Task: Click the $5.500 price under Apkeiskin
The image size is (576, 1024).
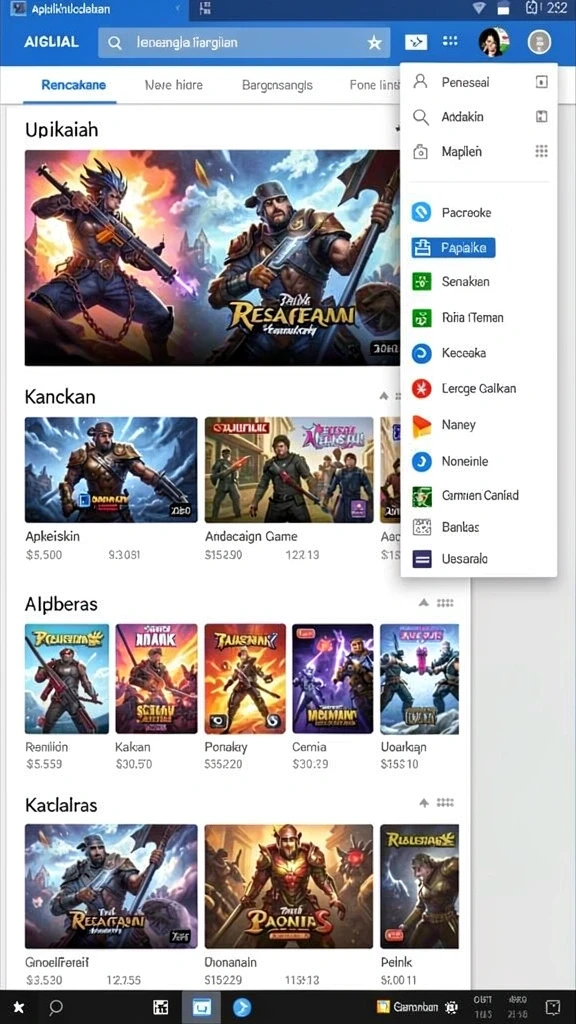Action: click(44, 555)
